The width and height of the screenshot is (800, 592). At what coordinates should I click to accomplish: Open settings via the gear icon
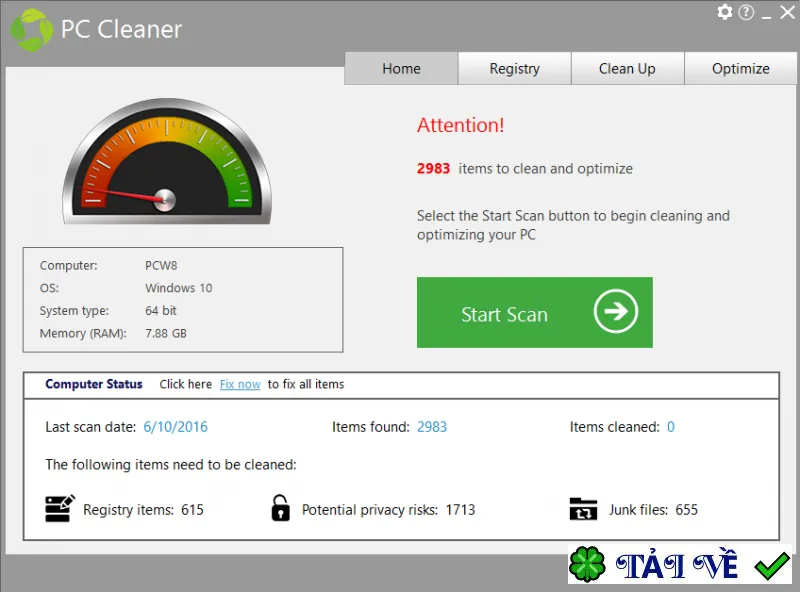click(724, 12)
